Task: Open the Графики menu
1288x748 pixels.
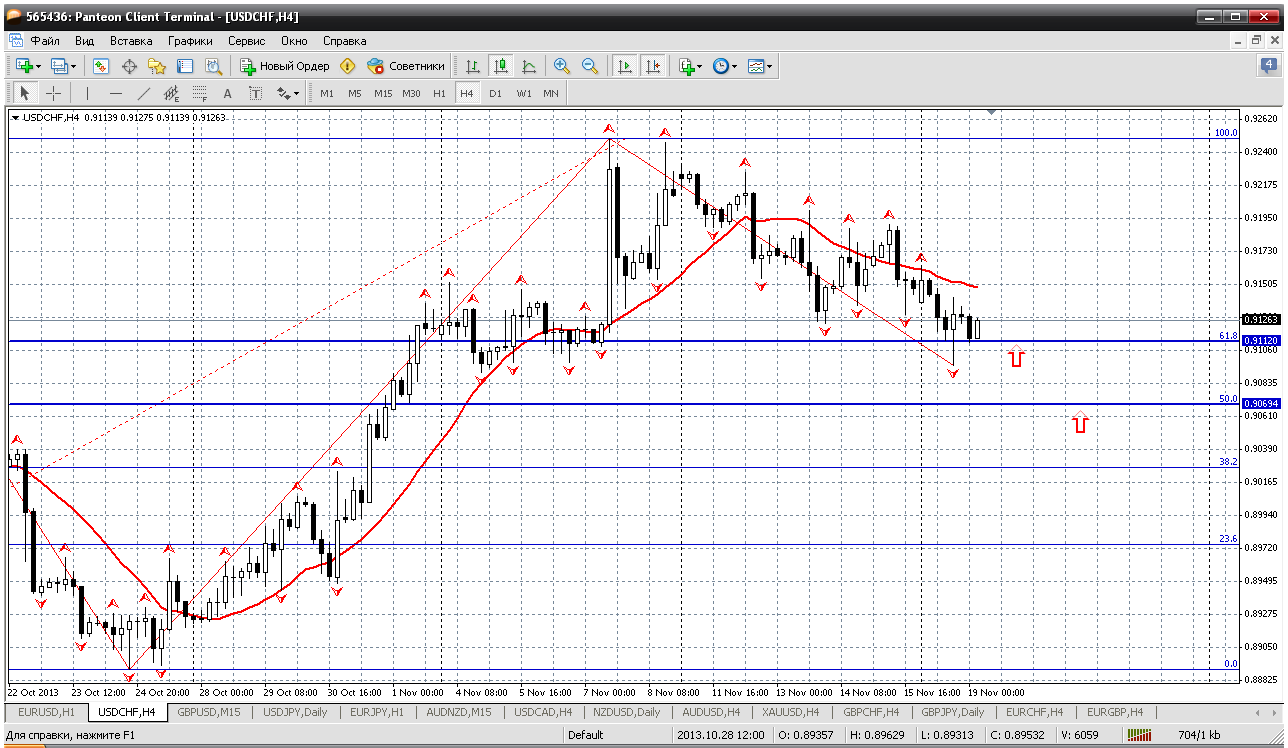Action: (x=190, y=41)
